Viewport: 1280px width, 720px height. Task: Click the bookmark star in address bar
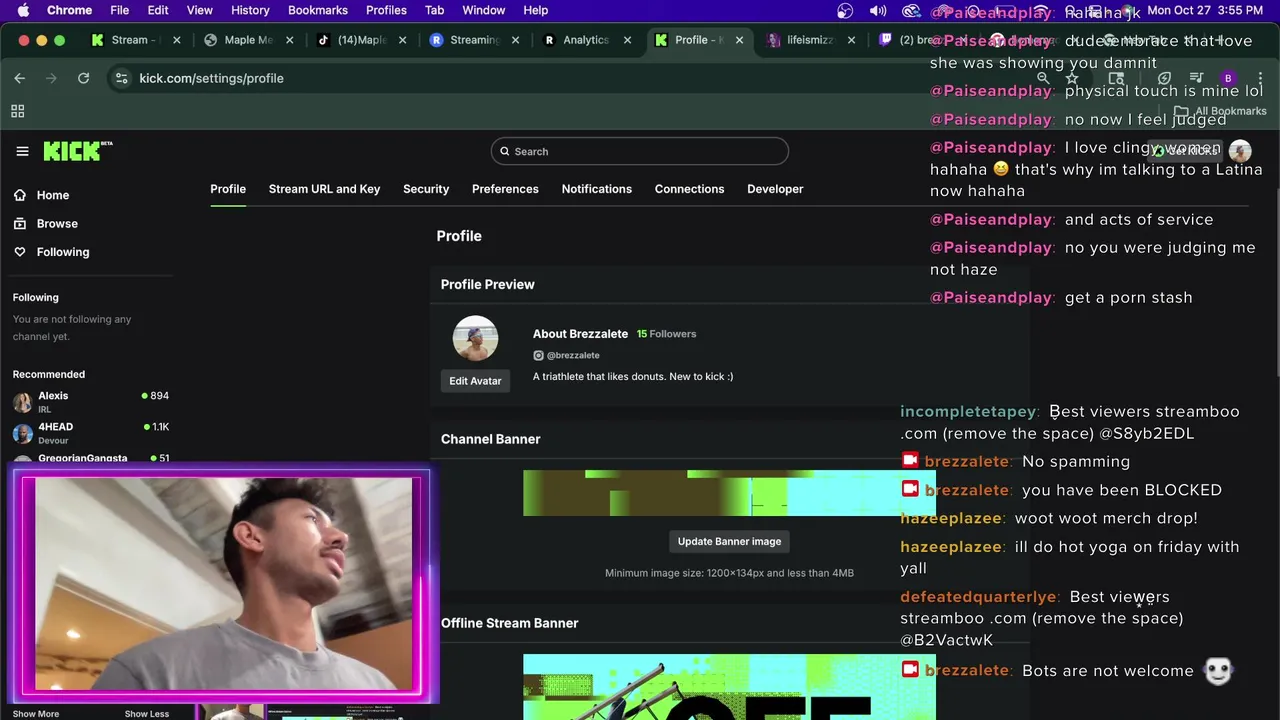(1072, 78)
